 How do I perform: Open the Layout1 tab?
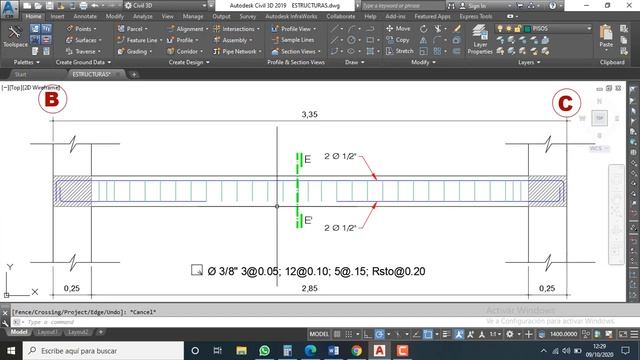47,332
